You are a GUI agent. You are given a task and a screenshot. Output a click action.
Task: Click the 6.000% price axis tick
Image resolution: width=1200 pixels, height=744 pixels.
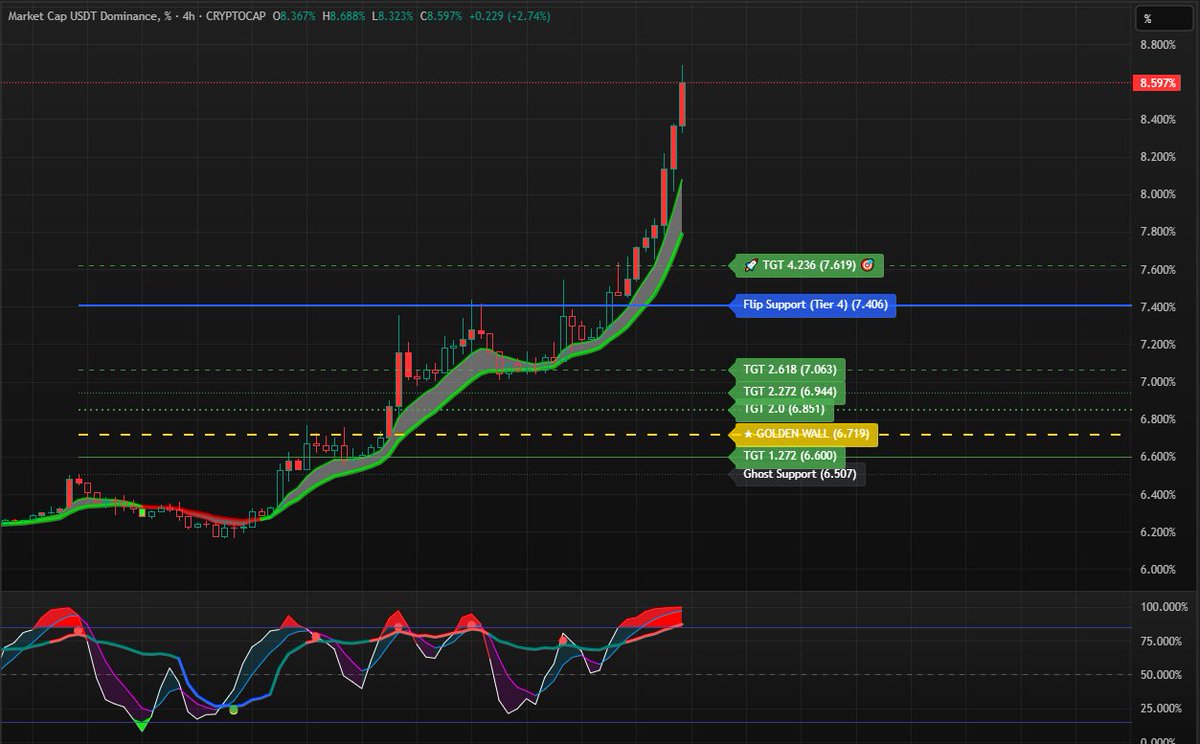click(1156, 570)
